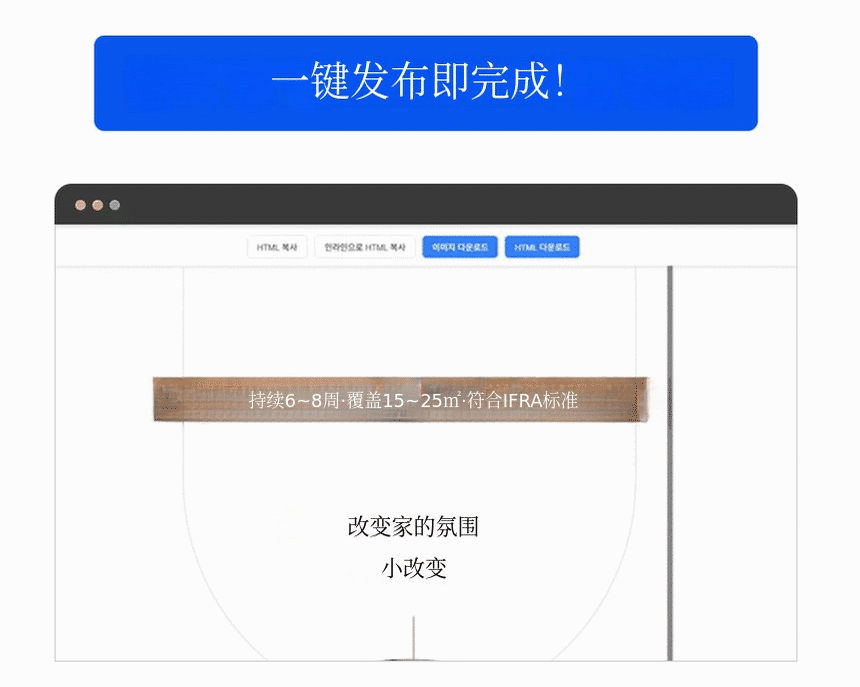860x687 pixels.
Task: Click the gray window dot
Action: (x=114, y=205)
